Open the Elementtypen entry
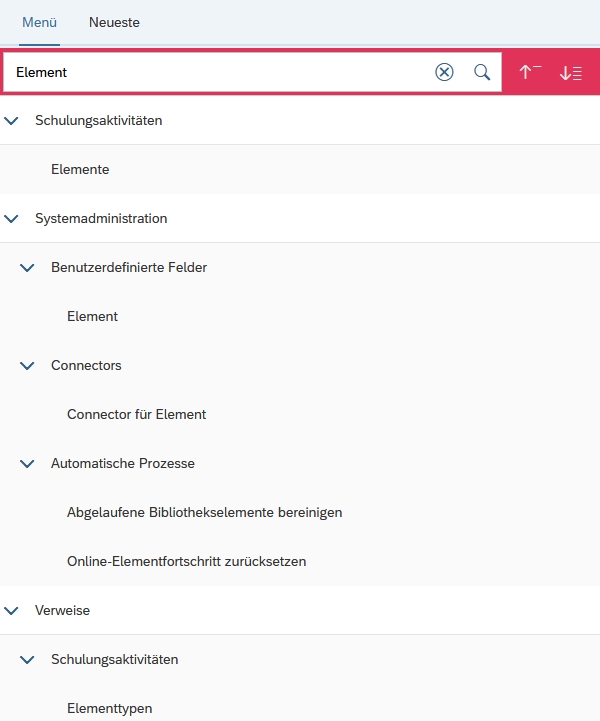The width and height of the screenshot is (600, 721). (109, 708)
